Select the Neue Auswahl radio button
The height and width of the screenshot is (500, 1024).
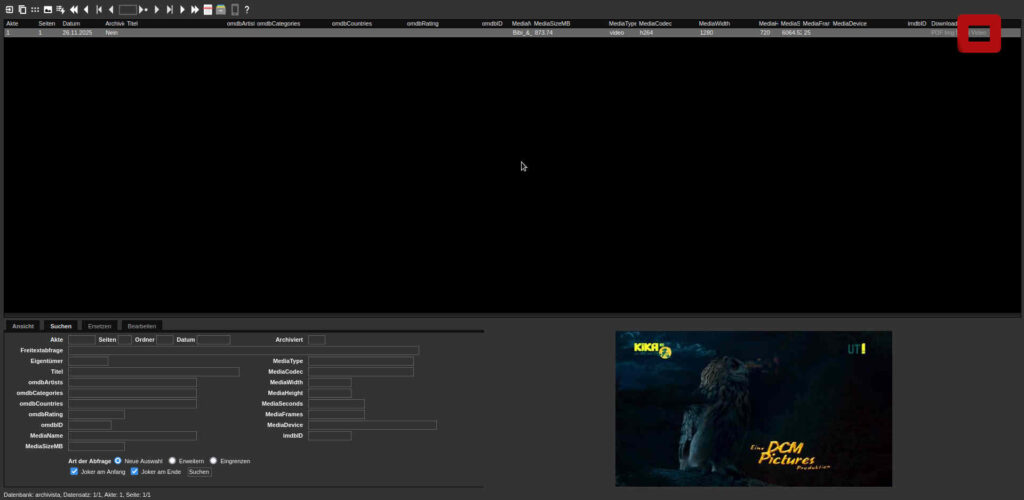118,460
